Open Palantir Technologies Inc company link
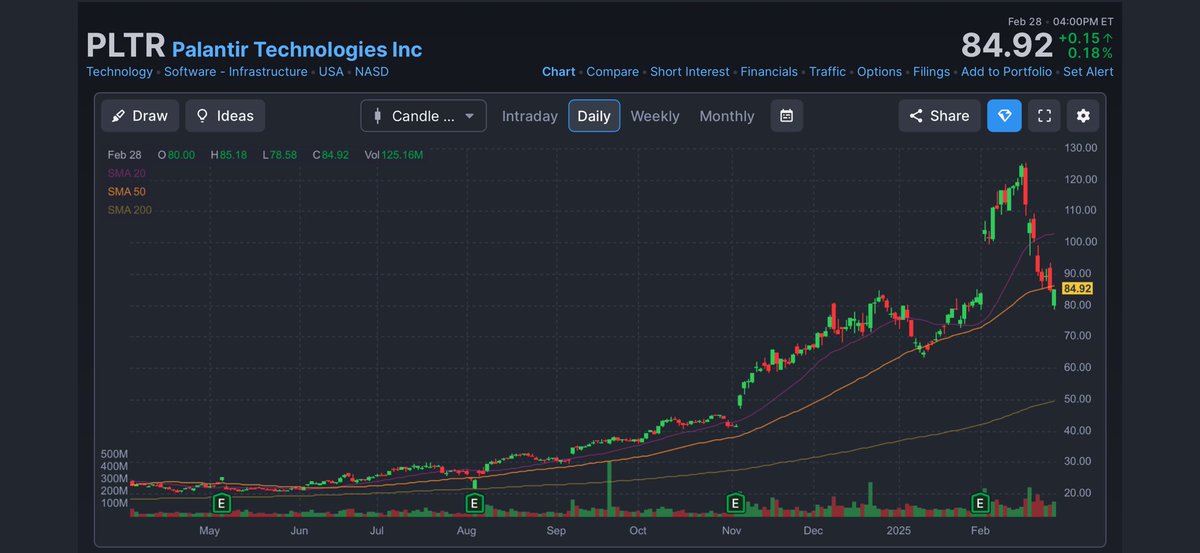Viewport: 1200px width, 553px height. (x=297, y=49)
